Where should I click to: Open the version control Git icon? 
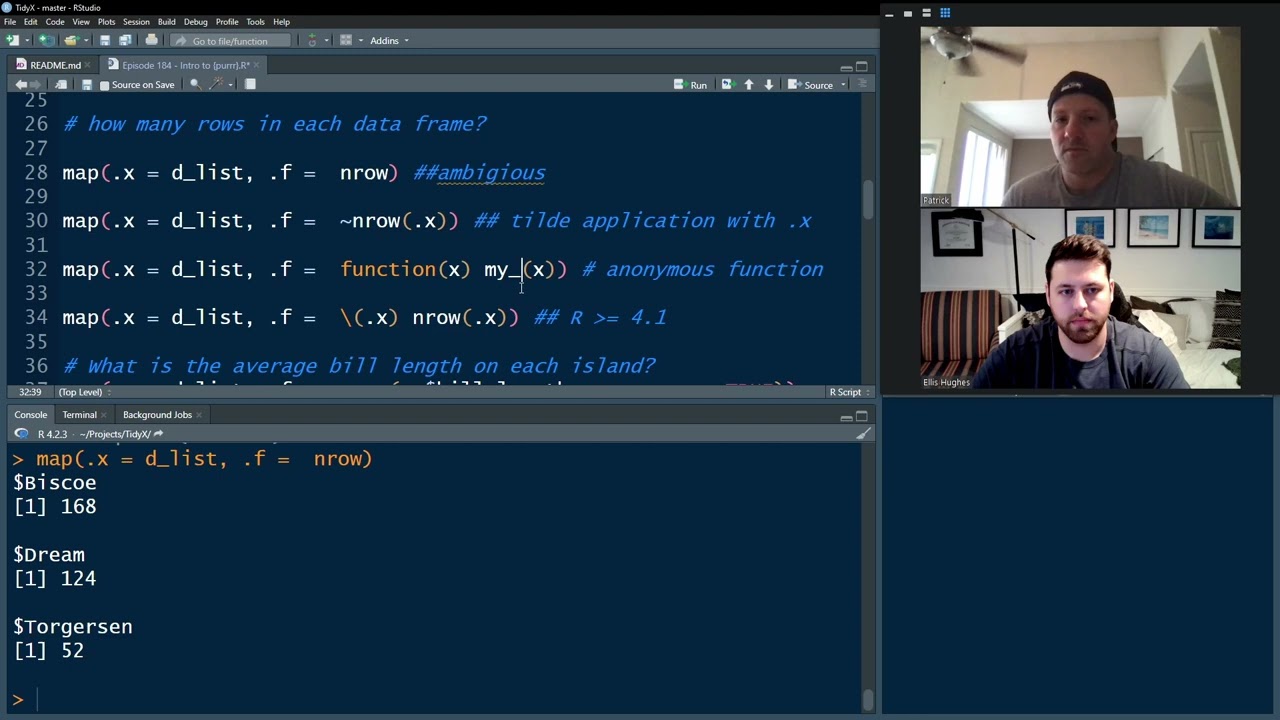(x=312, y=40)
